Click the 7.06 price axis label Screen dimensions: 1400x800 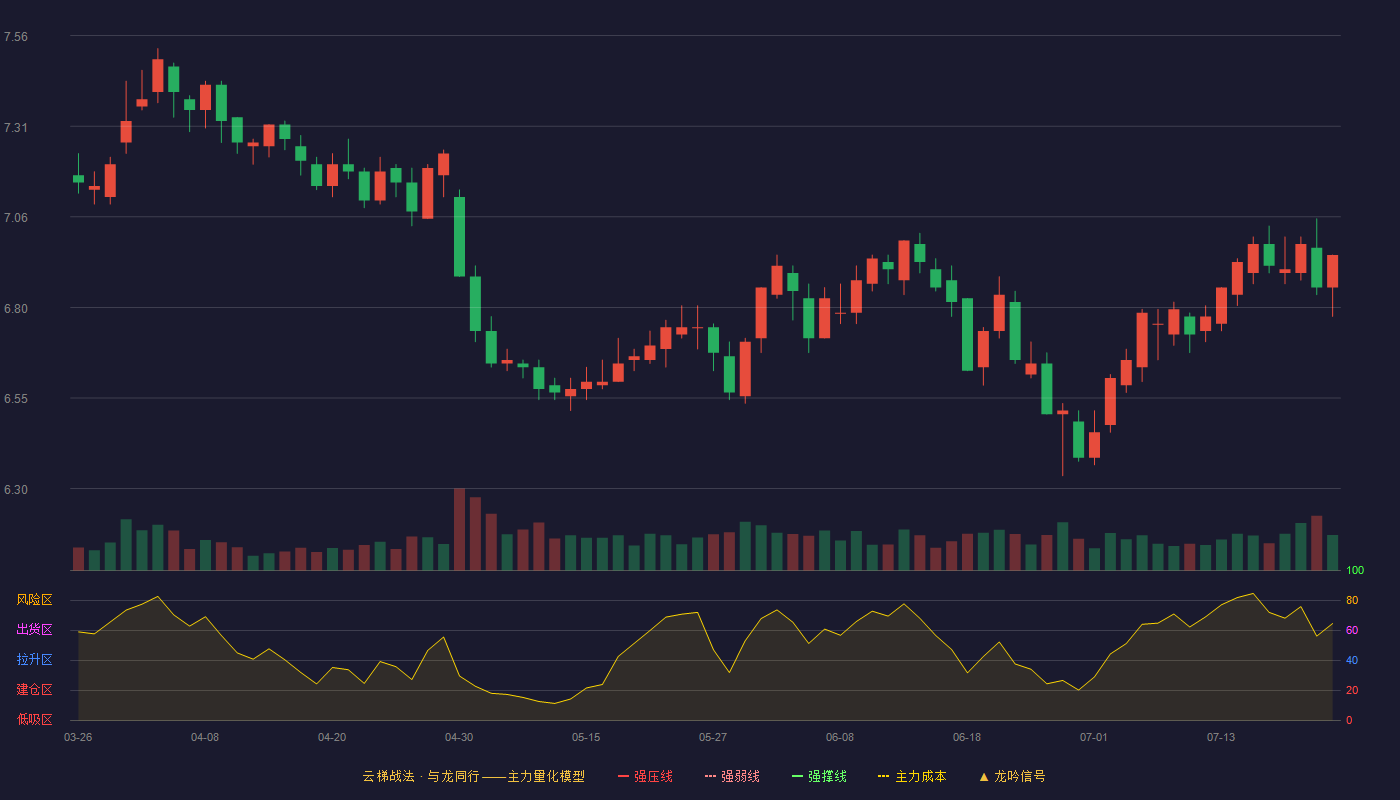click(16, 218)
